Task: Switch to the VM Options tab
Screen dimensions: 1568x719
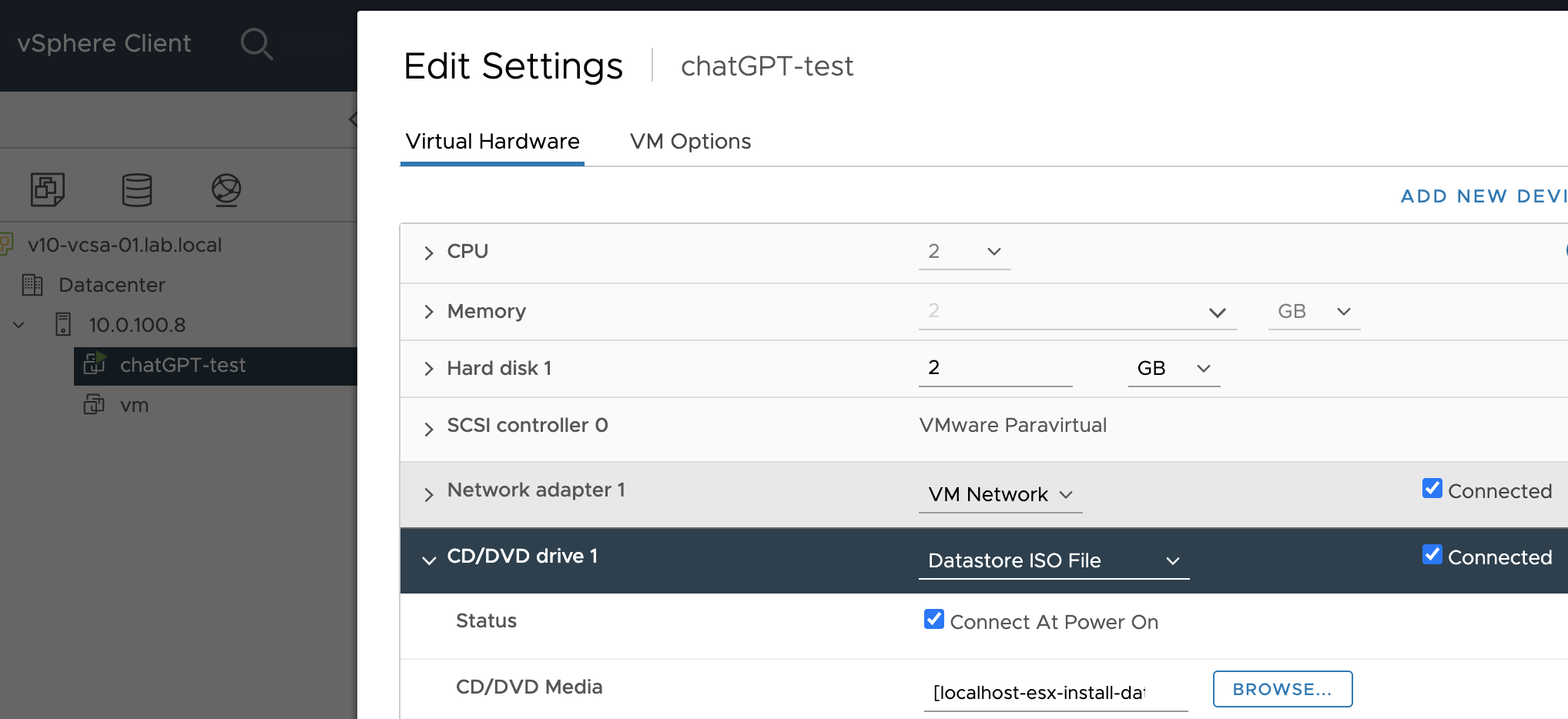Action: [x=690, y=142]
